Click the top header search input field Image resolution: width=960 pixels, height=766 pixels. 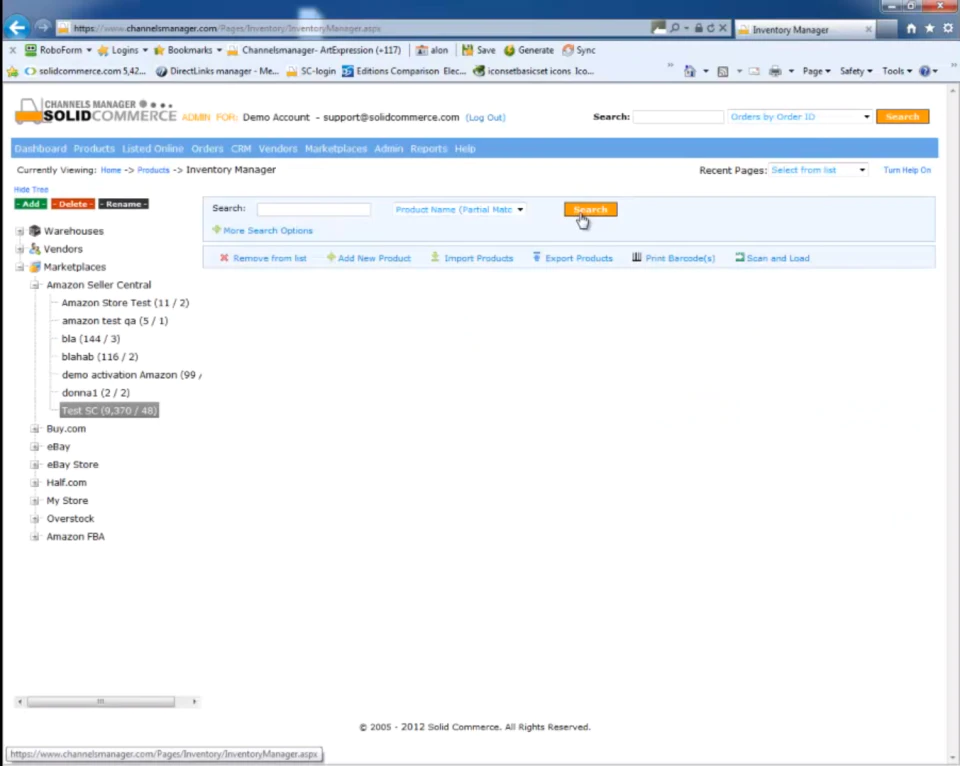click(x=678, y=116)
